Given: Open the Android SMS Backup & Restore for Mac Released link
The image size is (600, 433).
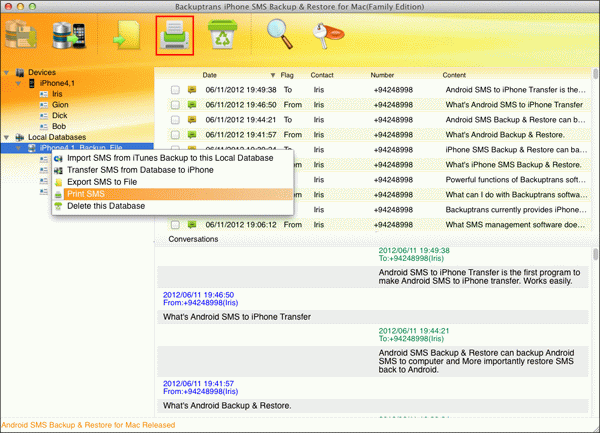Looking at the screenshot, I should coord(88,425).
